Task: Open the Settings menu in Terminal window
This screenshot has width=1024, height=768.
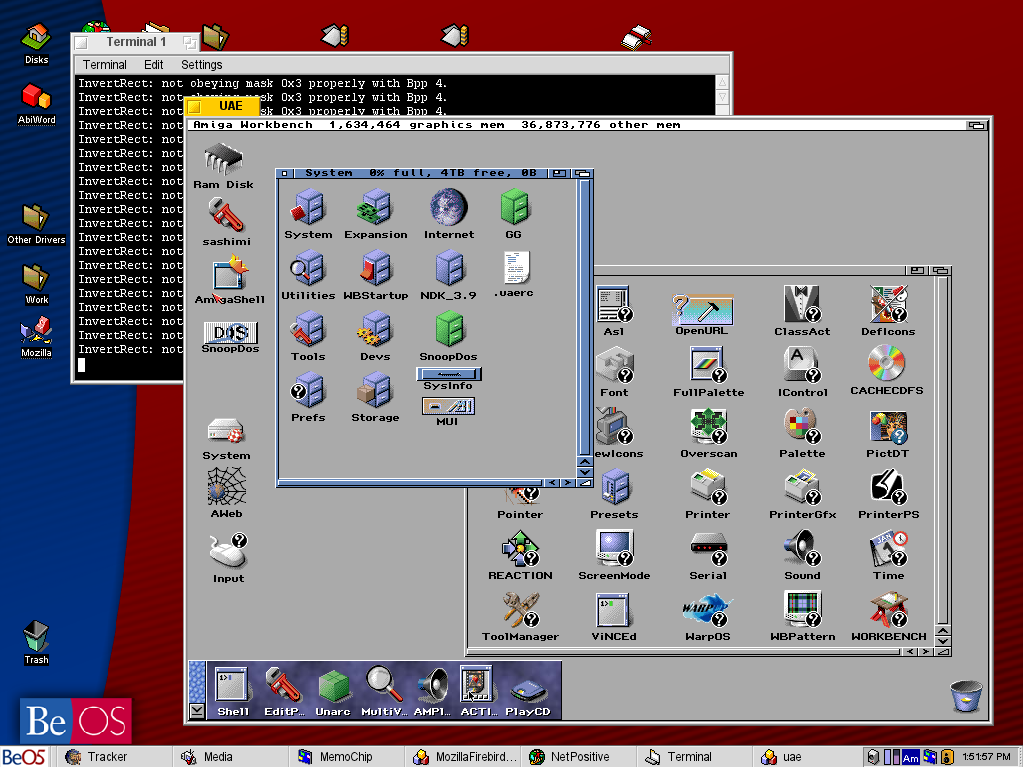Action: 201,65
